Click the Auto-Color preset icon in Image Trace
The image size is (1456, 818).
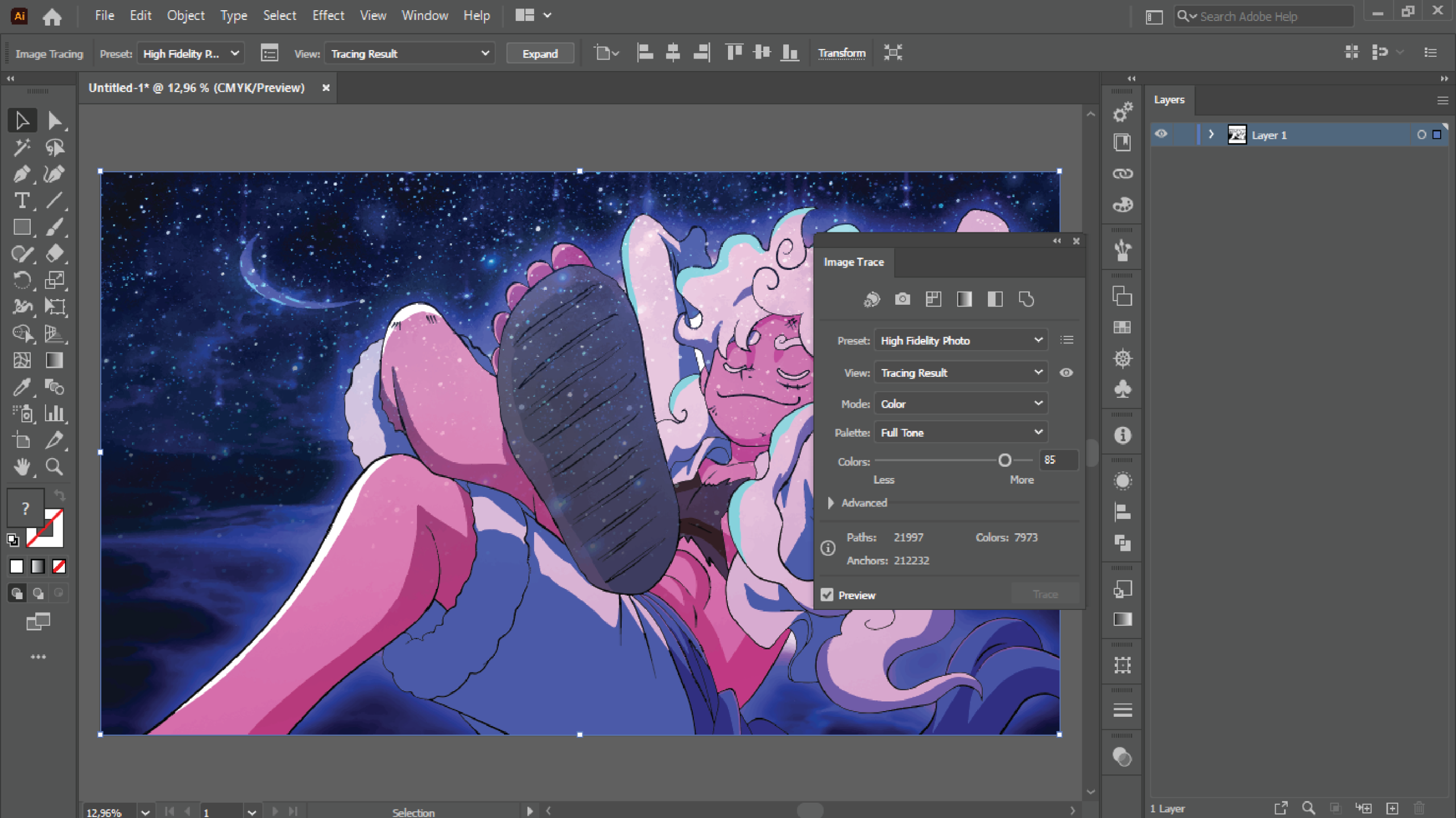click(871, 299)
